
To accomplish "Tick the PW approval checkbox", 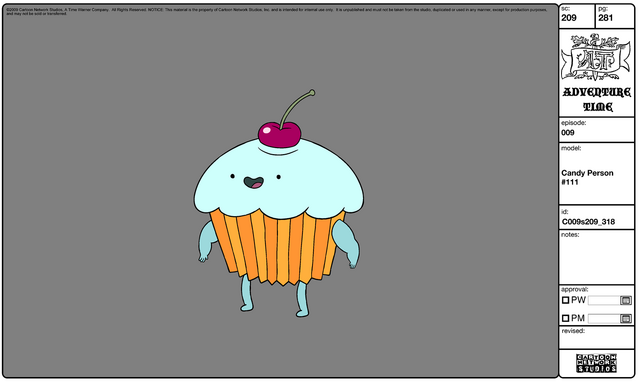I will point(565,300).
